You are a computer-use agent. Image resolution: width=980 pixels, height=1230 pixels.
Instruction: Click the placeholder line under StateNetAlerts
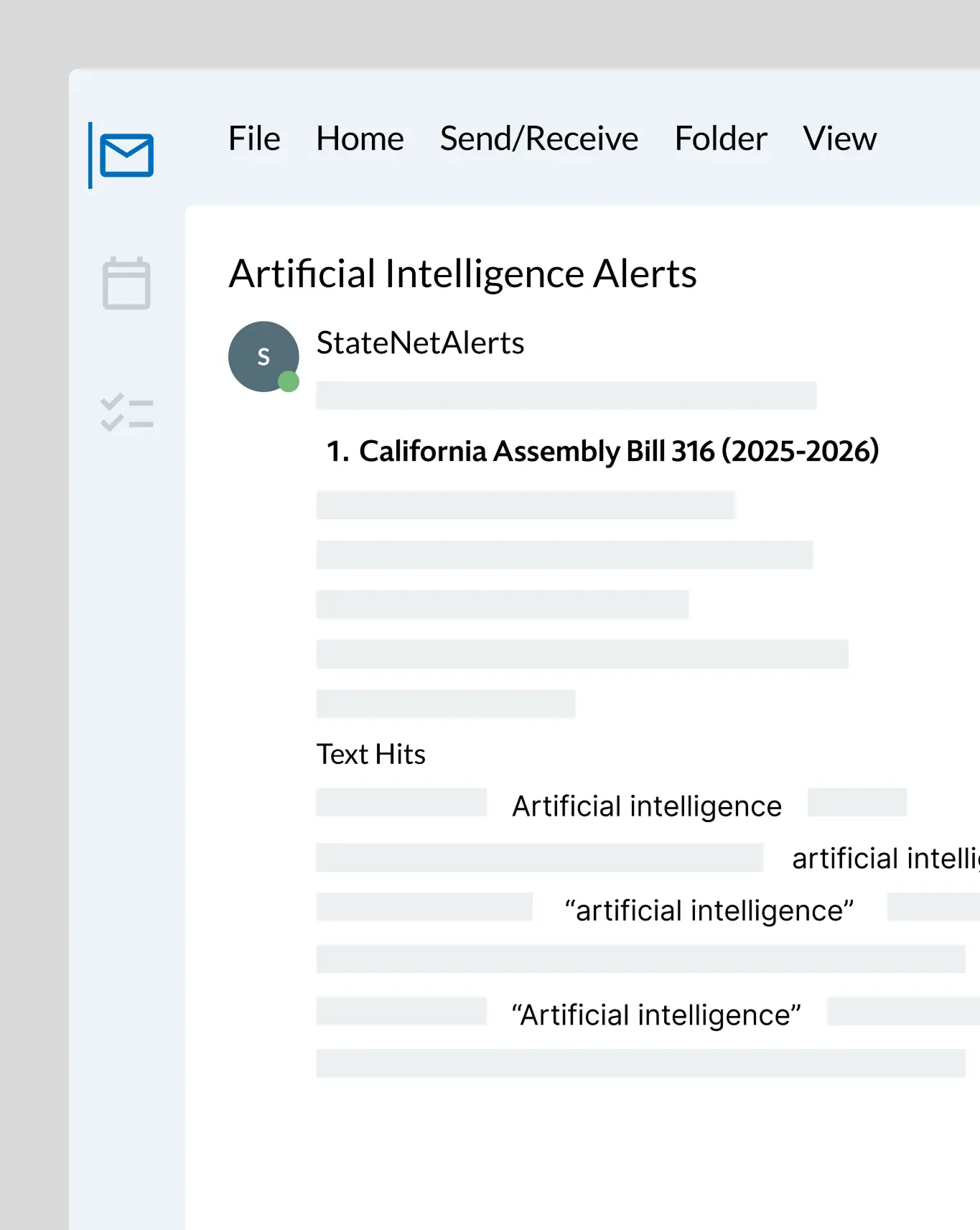click(566, 396)
